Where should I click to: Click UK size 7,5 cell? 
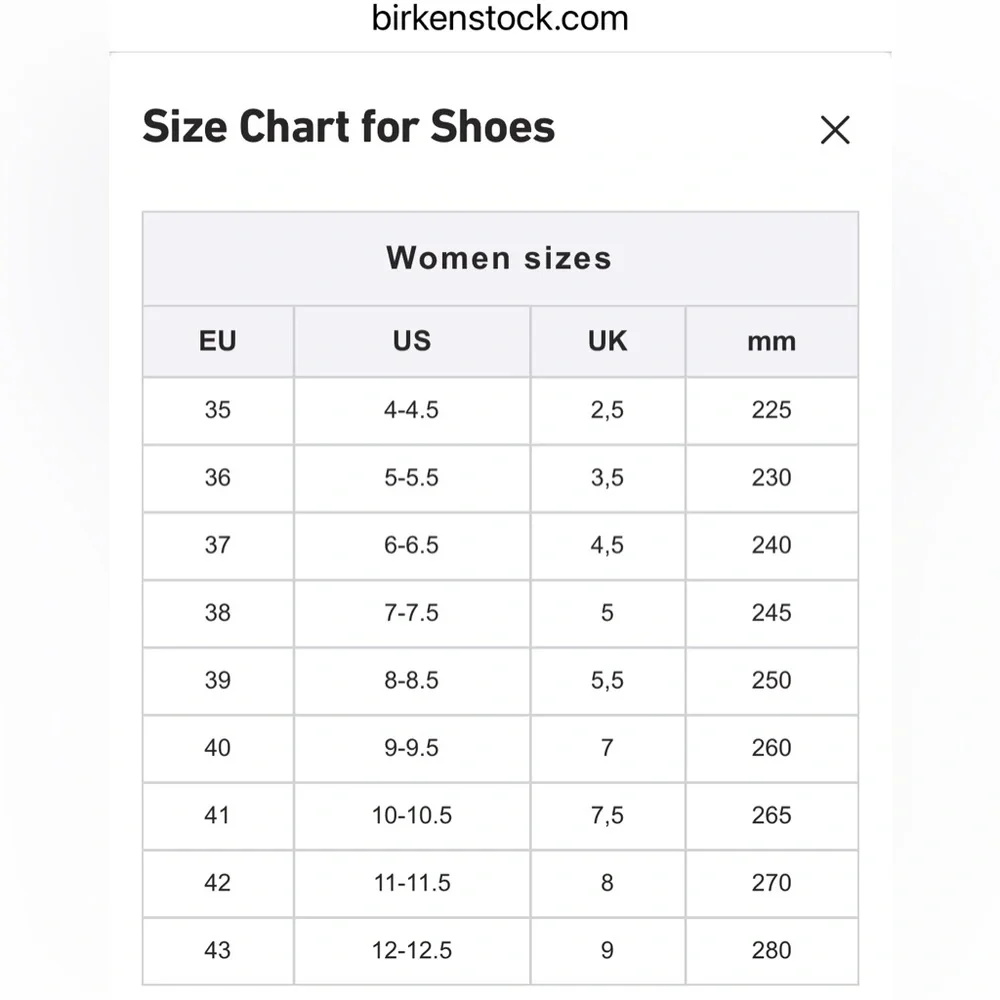click(607, 815)
